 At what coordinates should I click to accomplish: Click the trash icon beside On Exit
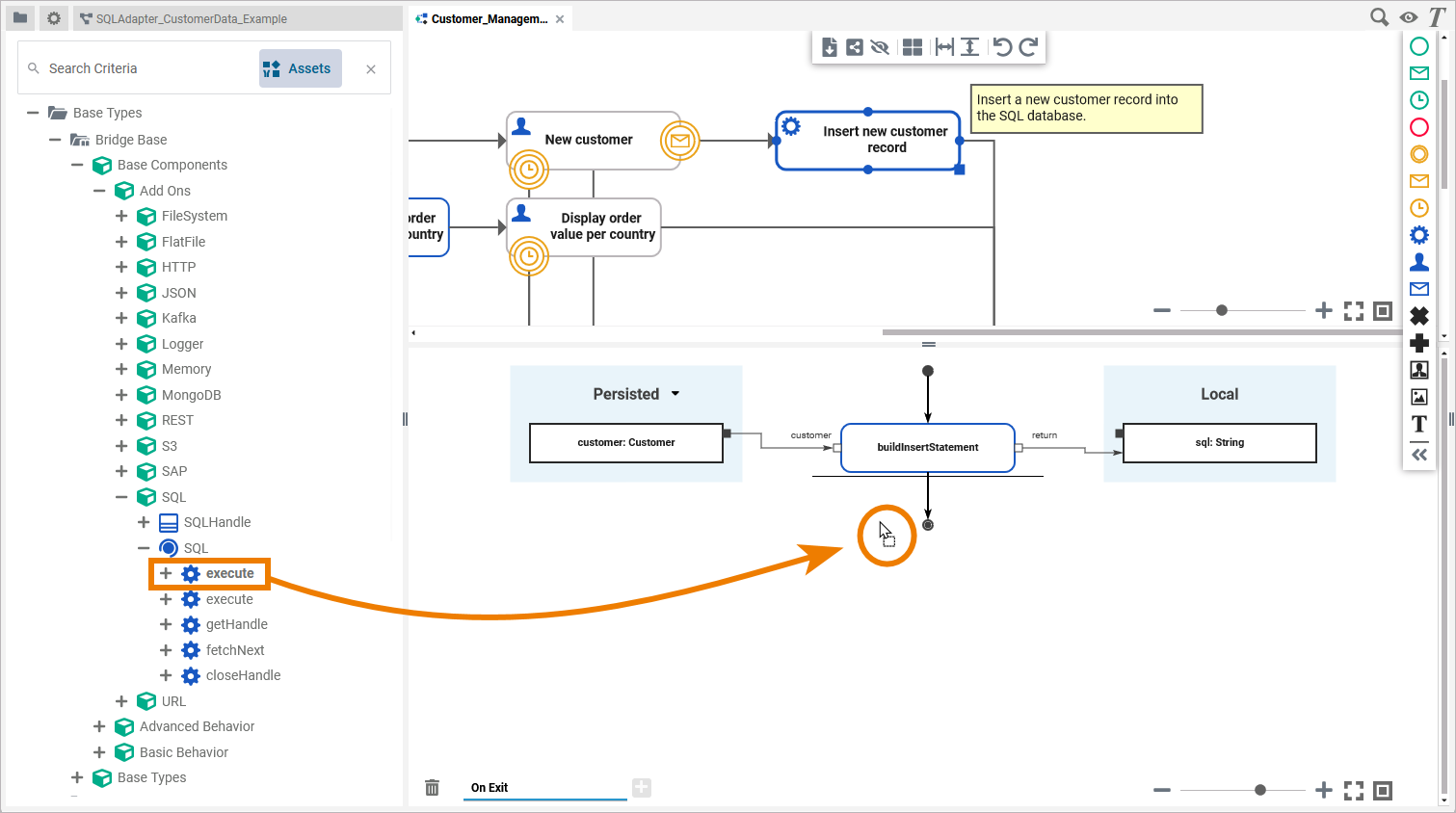click(x=432, y=788)
